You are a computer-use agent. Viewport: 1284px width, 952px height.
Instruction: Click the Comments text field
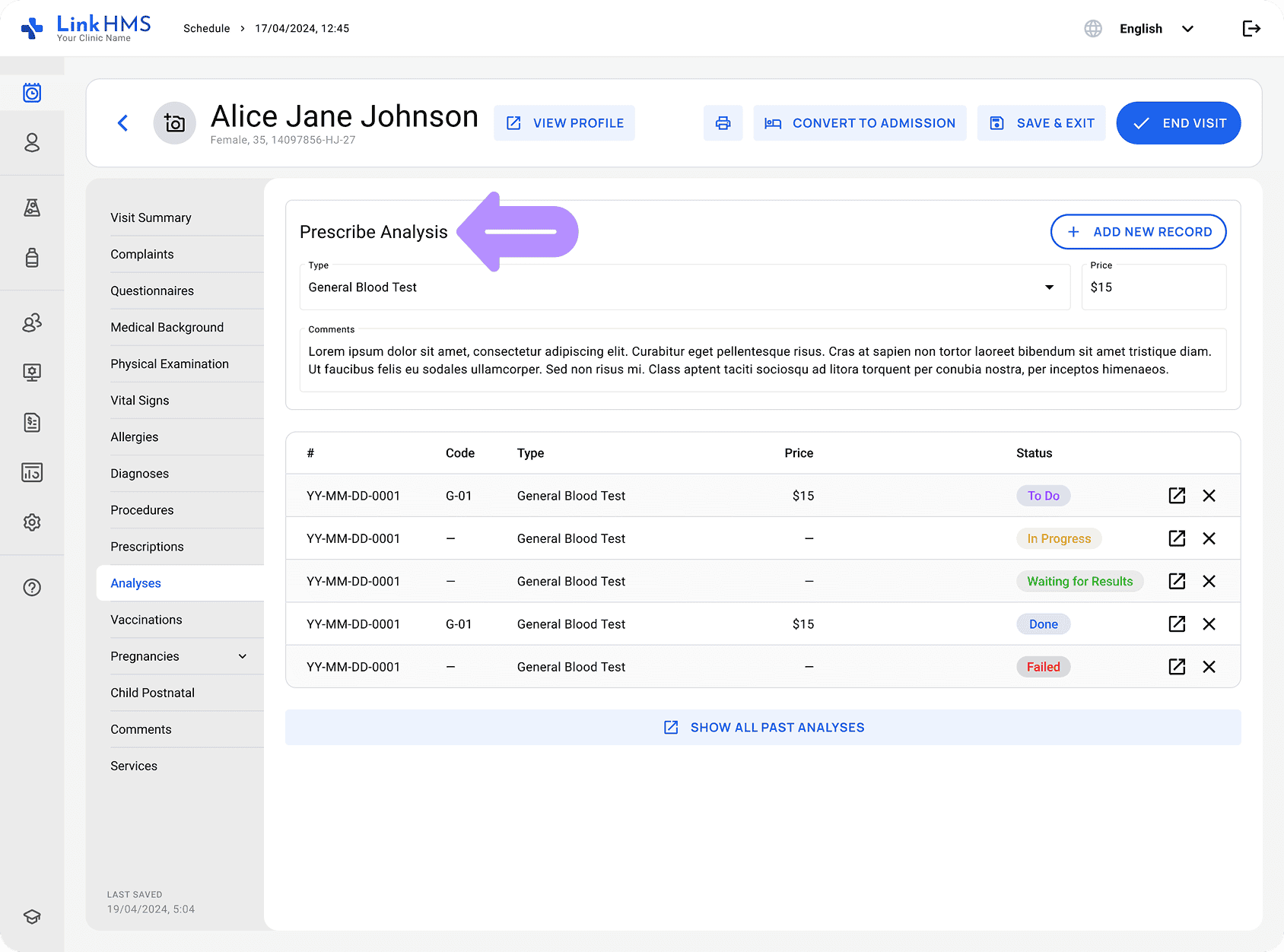click(x=762, y=360)
